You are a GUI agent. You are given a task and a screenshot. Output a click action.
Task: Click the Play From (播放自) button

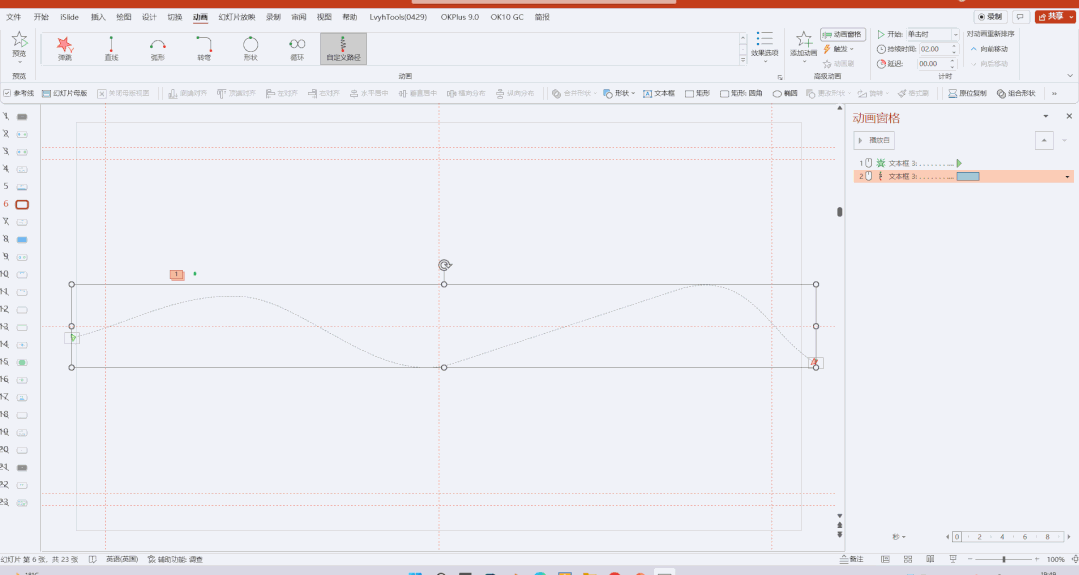874,140
